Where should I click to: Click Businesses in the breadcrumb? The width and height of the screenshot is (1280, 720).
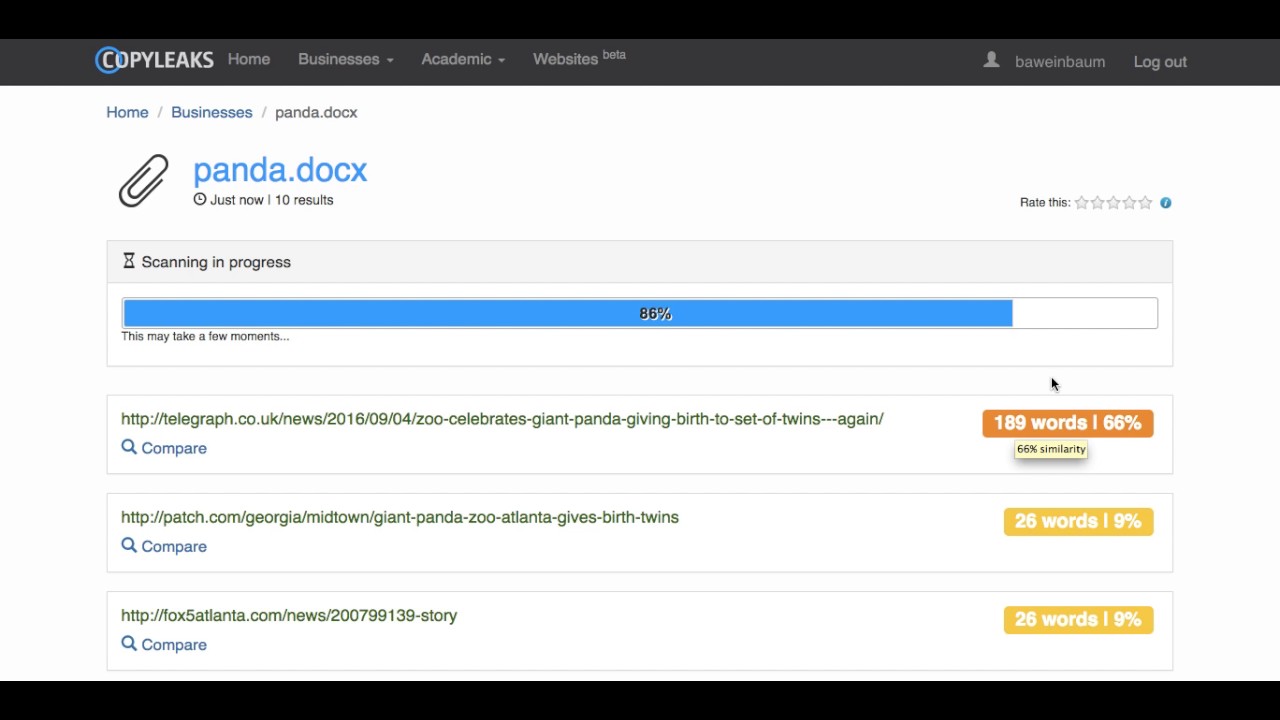[x=212, y=112]
